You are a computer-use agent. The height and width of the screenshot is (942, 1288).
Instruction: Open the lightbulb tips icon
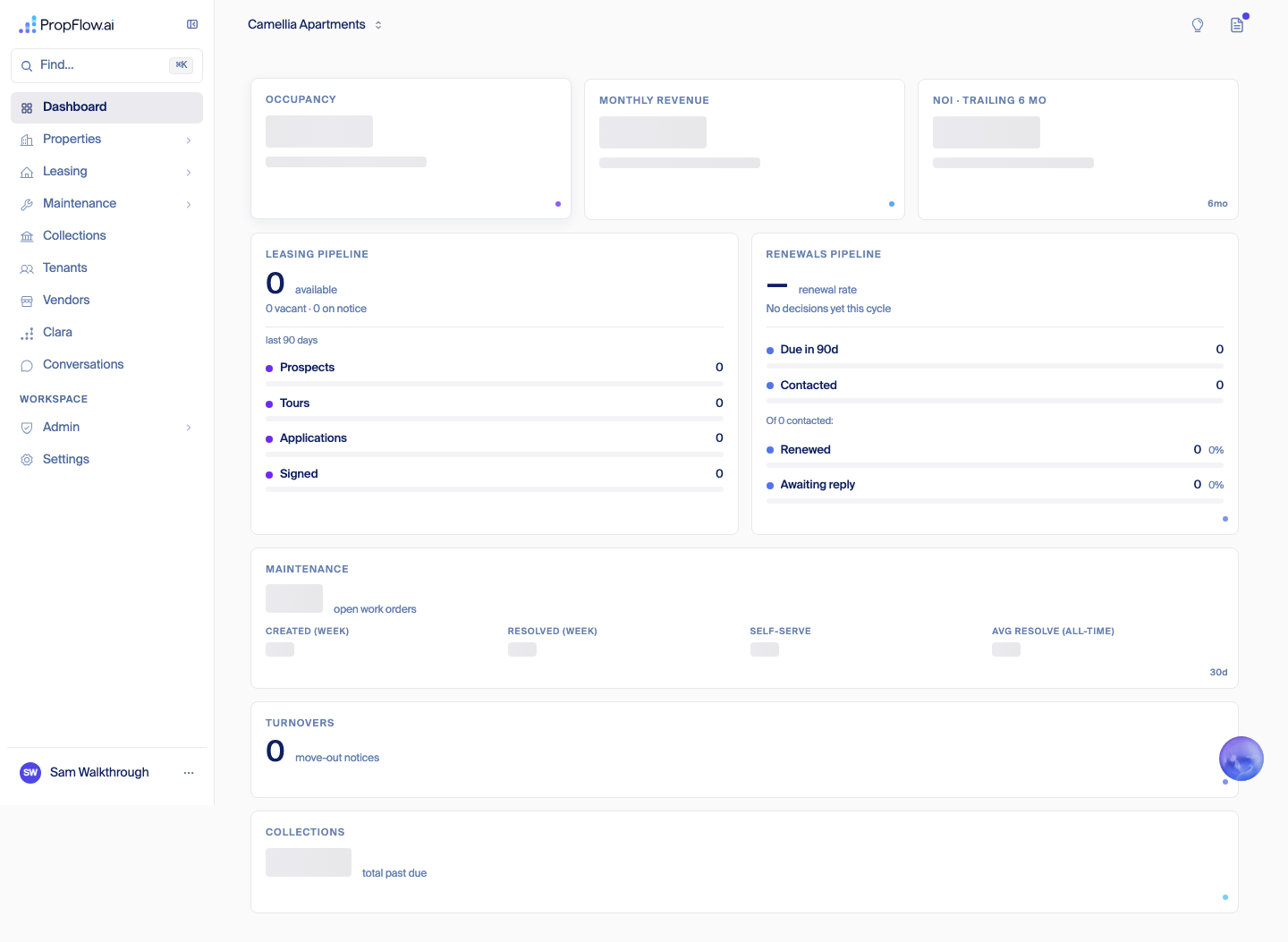[1198, 25]
